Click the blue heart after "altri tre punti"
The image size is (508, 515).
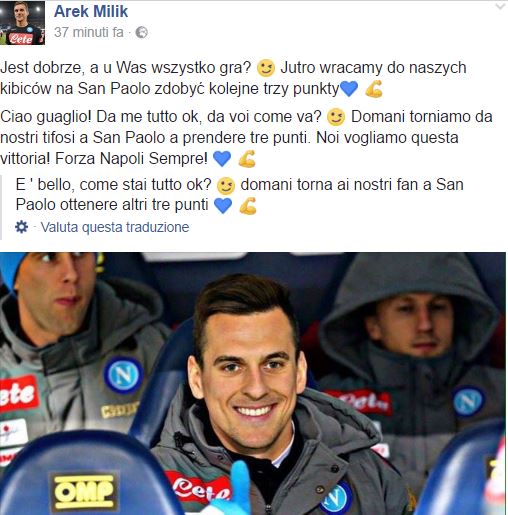click(x=223, y=205)
